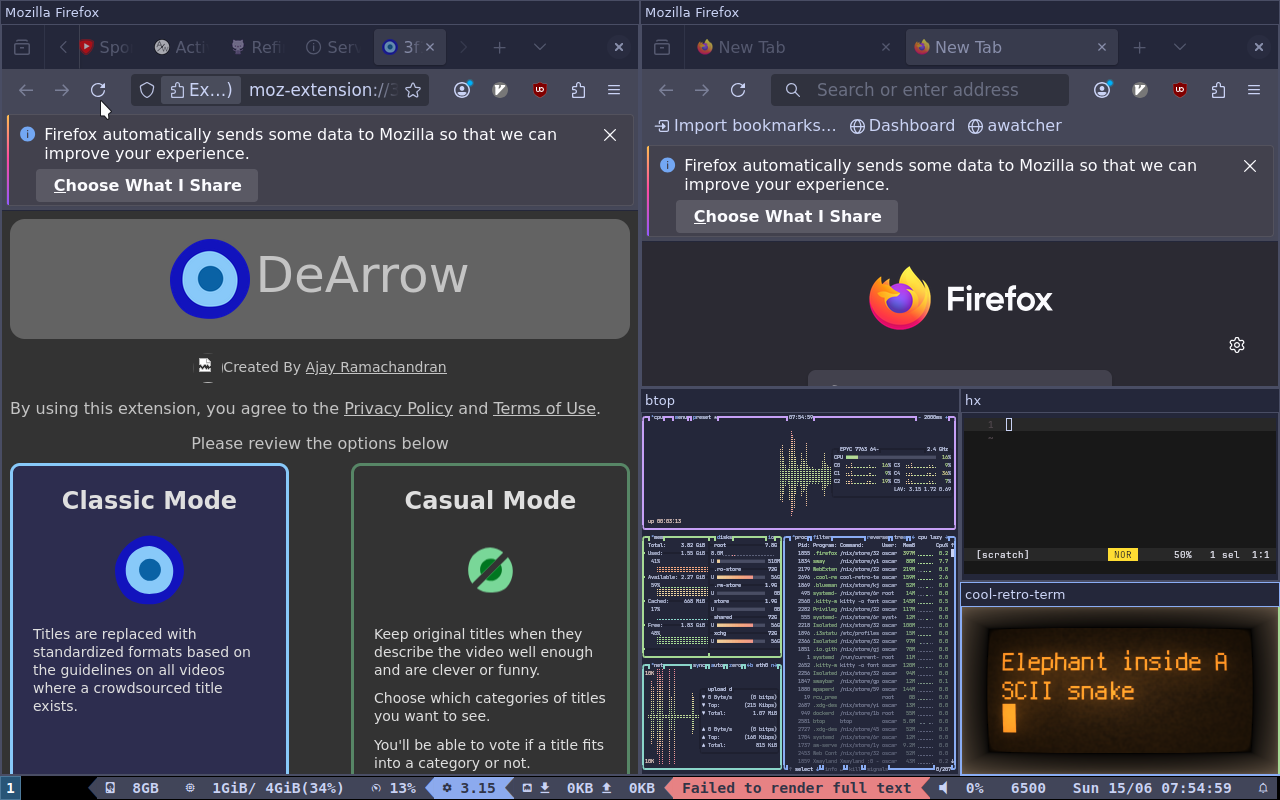Open hamburger menu in right Firefox window
This screenshot has height=800, width=1280.
pyautogui.click(x=1254, y=90)
